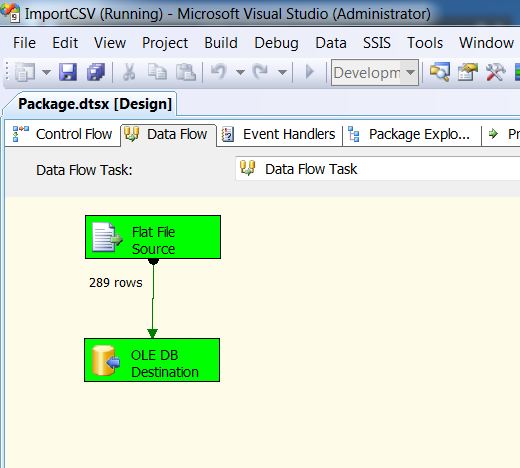
Task: Expand the Redo history dropdown arrow
Action: pyautogui.click(x=282, y=72)
